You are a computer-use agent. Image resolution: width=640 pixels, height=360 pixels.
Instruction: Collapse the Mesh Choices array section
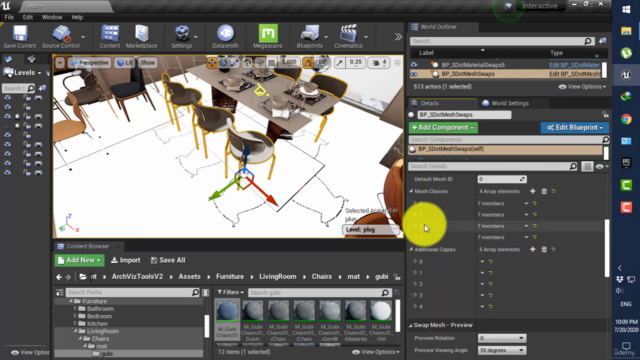[x=411, y=191]
